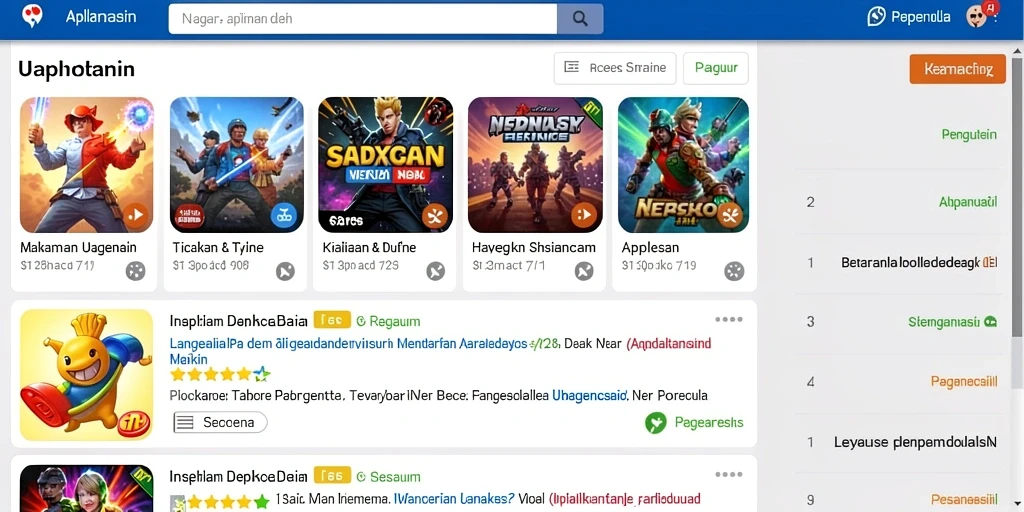Open the user avatar in header
This screenshot has width=1024, height=512.
point(976,17)
